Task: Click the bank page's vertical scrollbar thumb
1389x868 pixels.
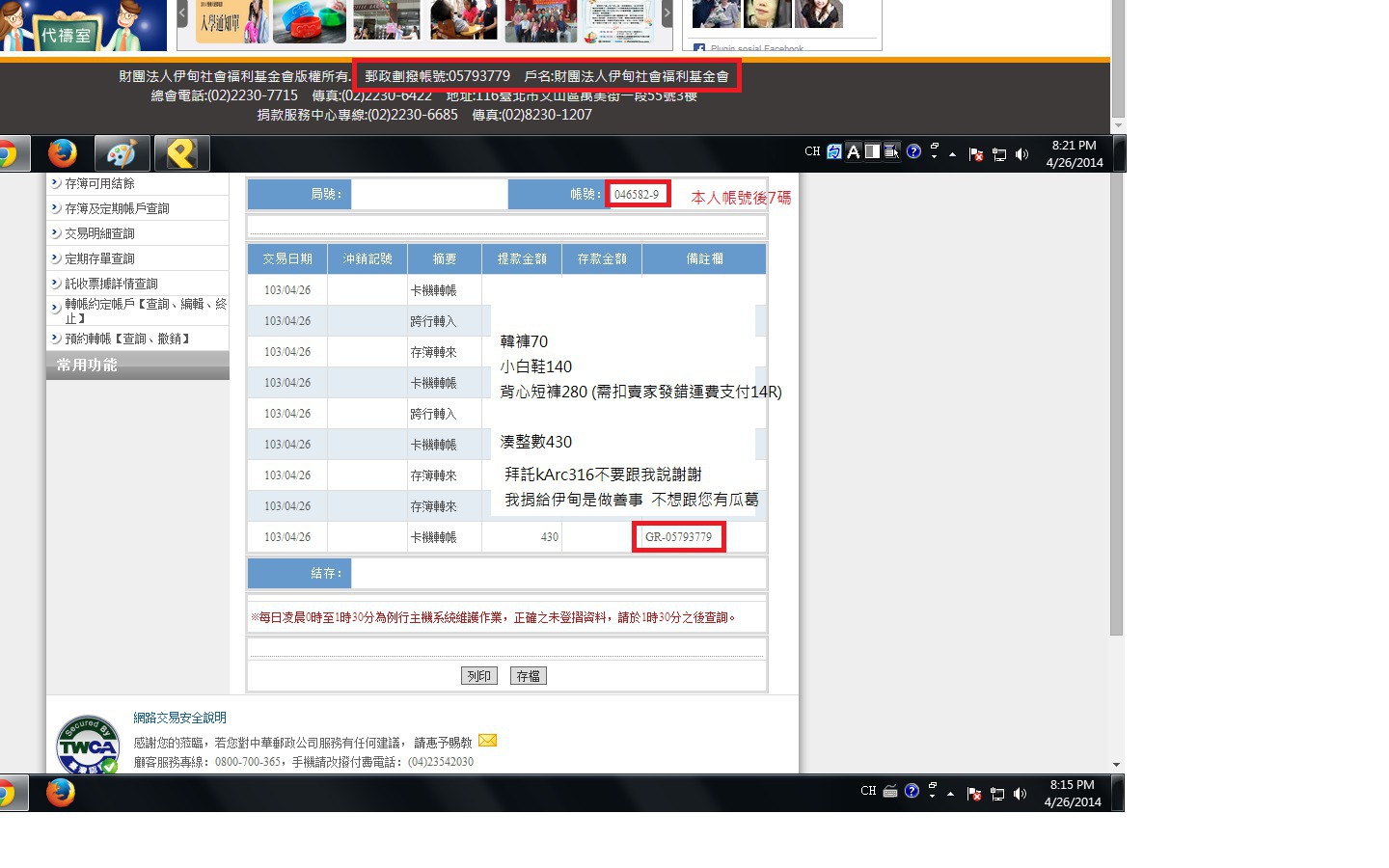Action: (x=1116, y=405)
